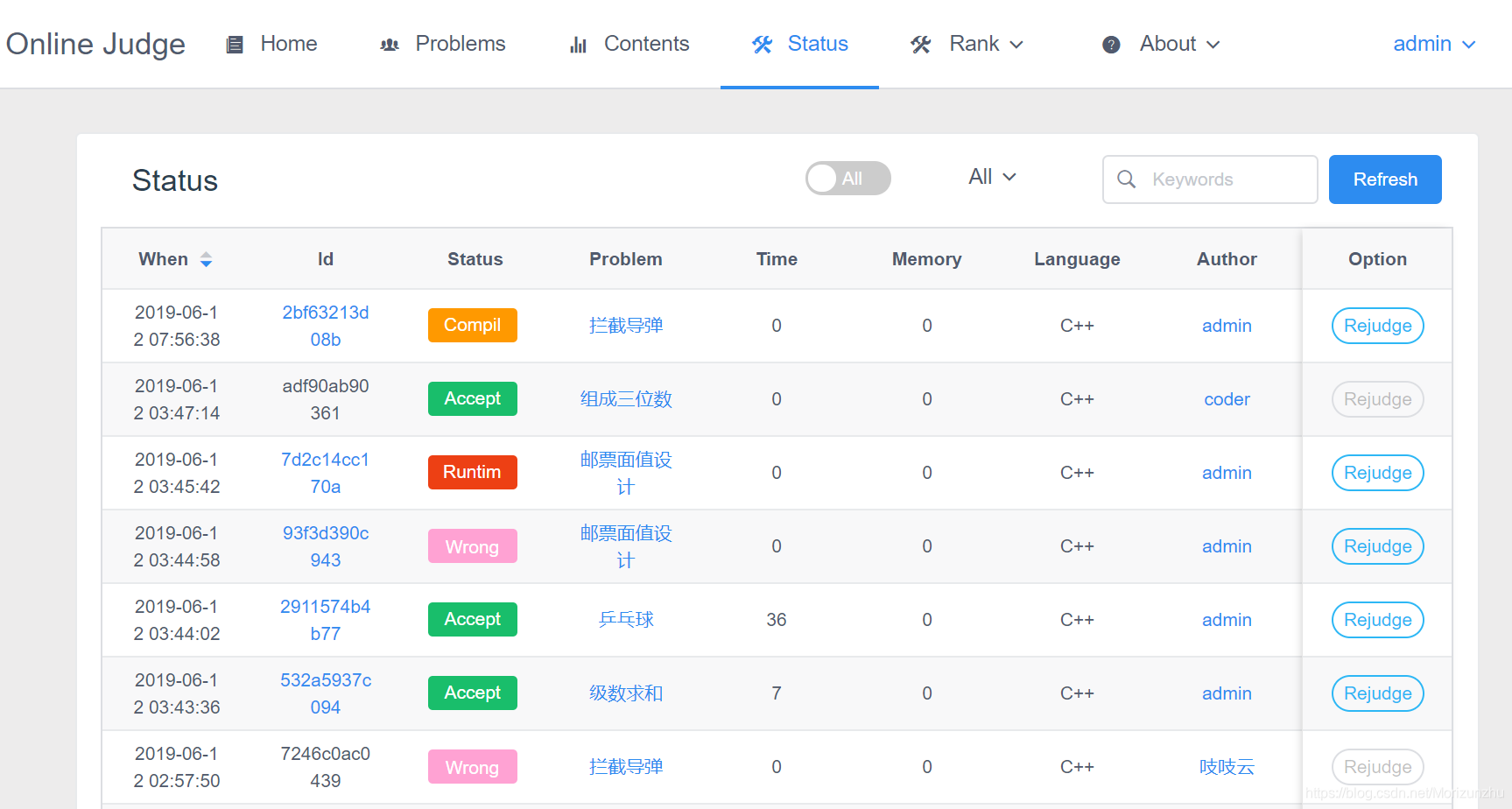
Task: Open problem 组成三位数
Action: pos(626,399)
